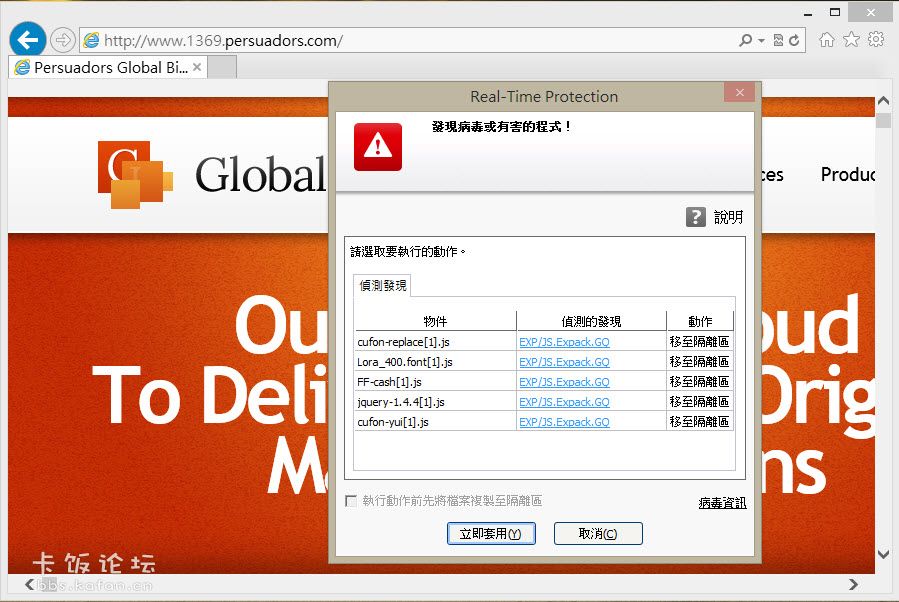Viewport: 899px width, 602px height.
Task: Open a new blank browser tab
Action: click(x=222, y=68)
